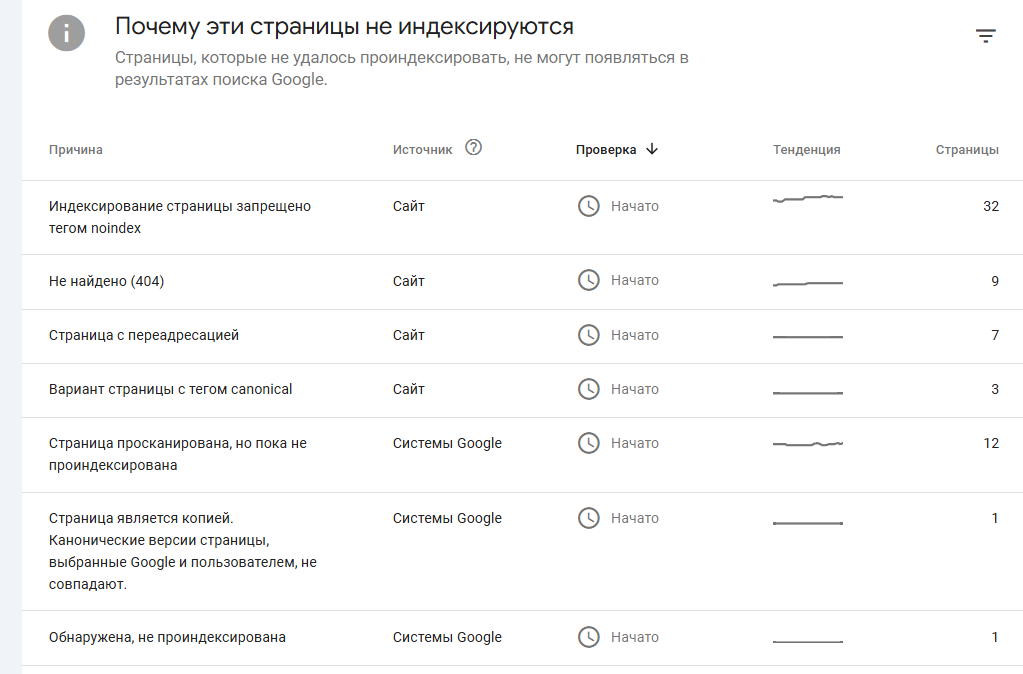Click Тенденция column header
The image size is (1023, 674).
(x=806, y=149)
